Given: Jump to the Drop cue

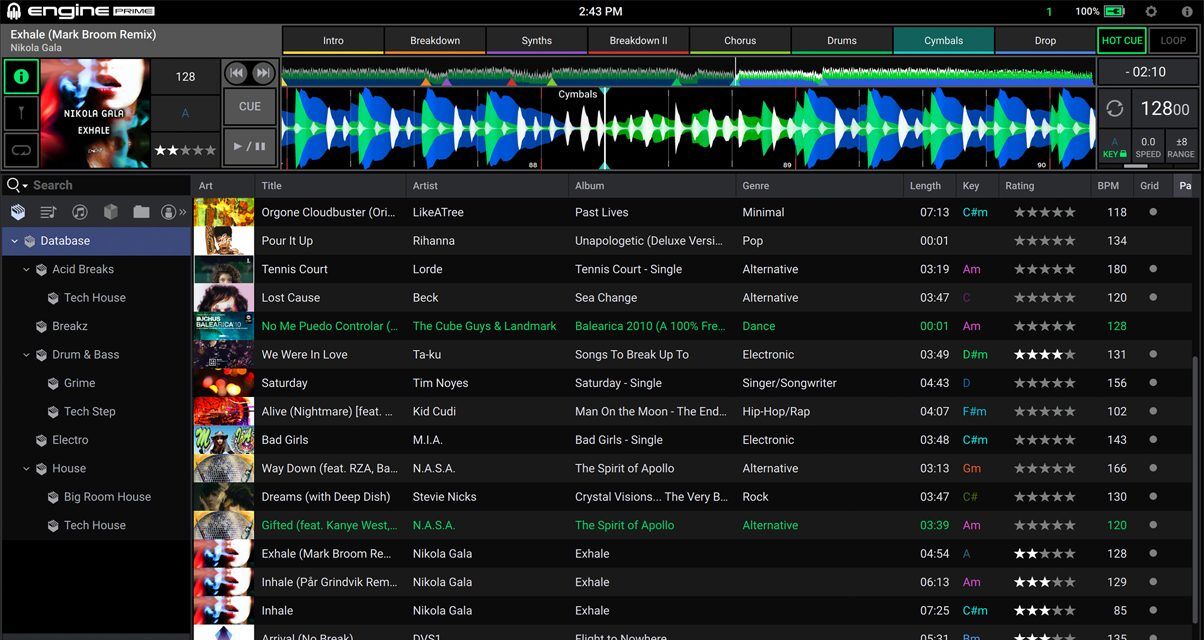Looking at the screenshot, I should pos(1045,40).
